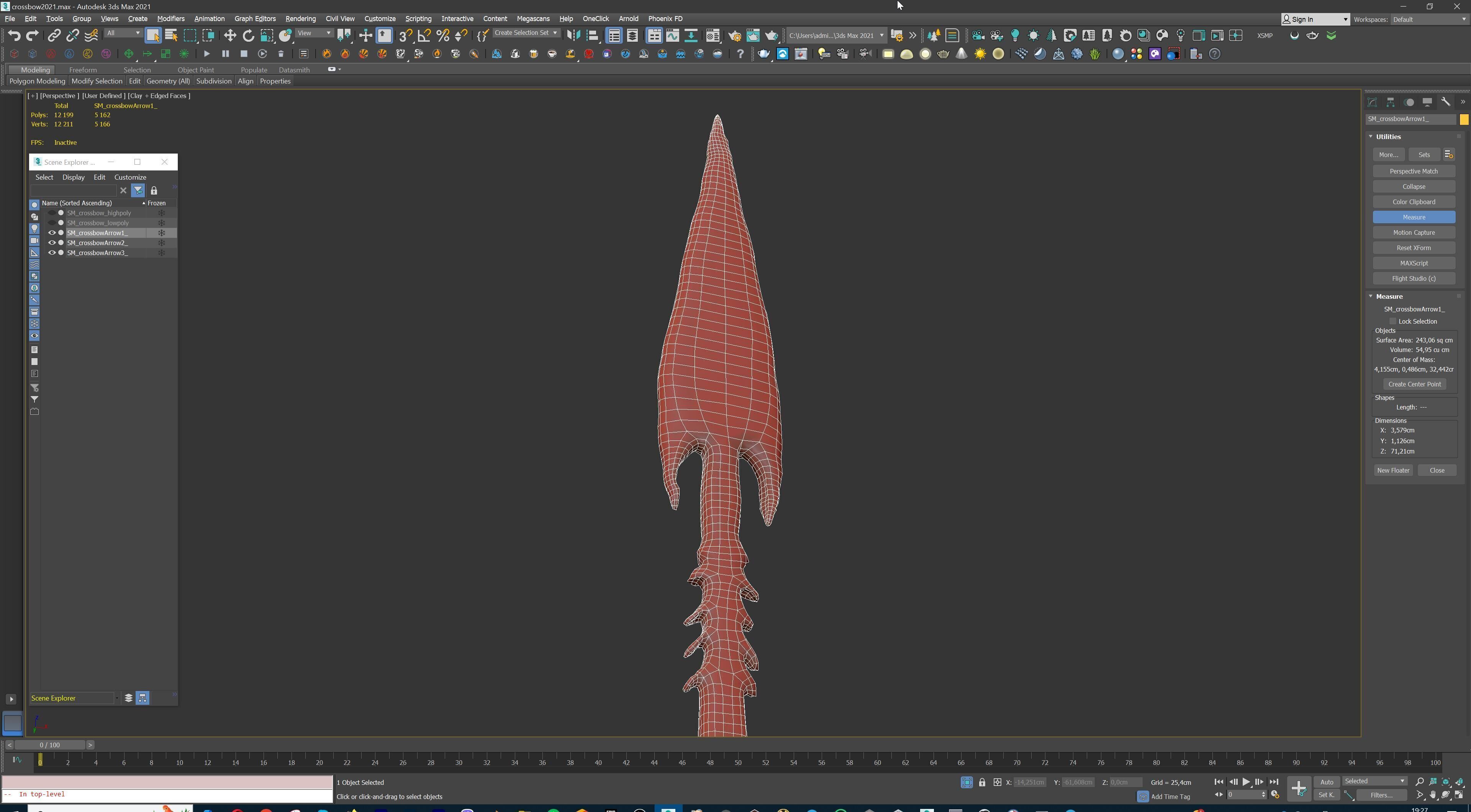
Task: Open the Scene Explorer Display menu
Action: pos(73,177)
